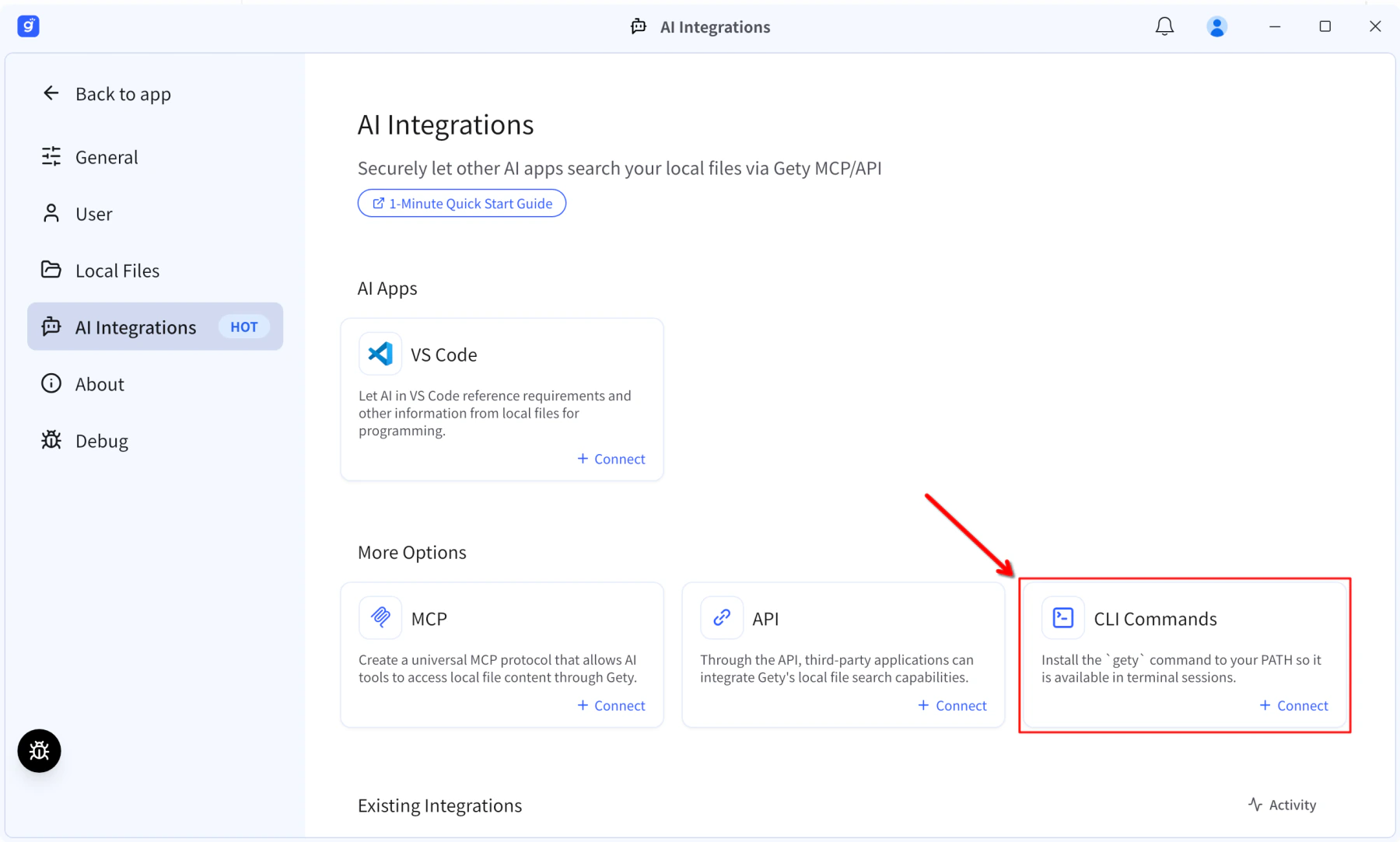Click the Back to app arrow icon
The width and height of the screenshot is (1400, 842).
(x=51, y=93)
